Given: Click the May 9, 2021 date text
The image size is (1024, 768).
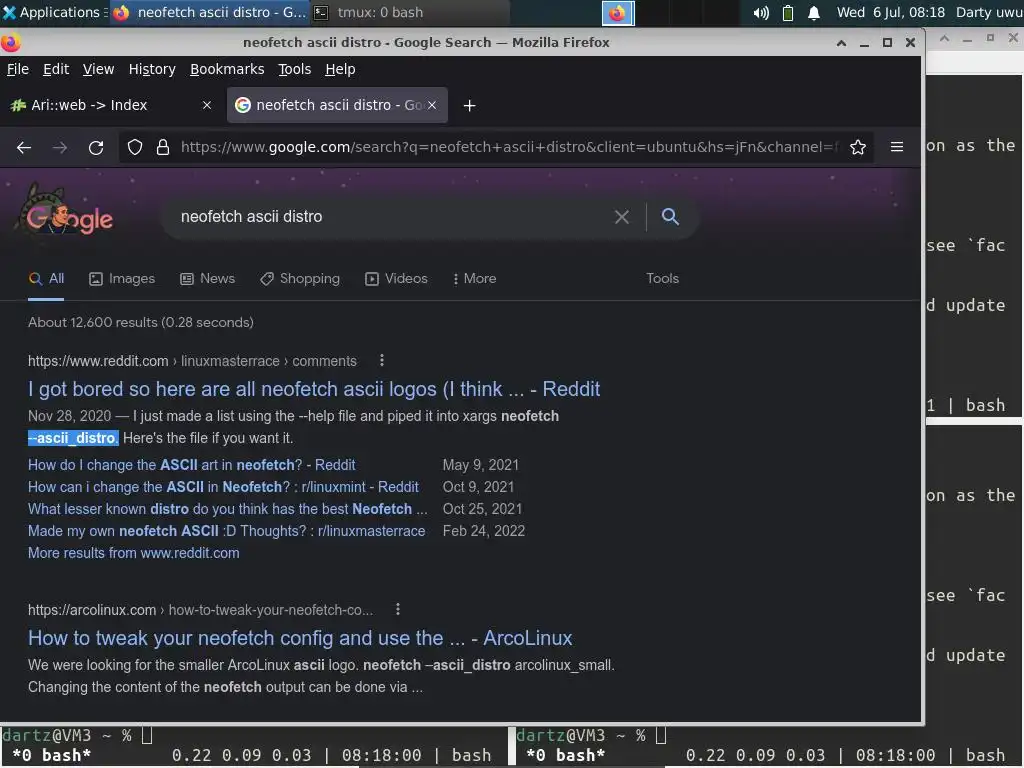Looking at the screenshot, I should pyautogui.click(x=481, y=465).
